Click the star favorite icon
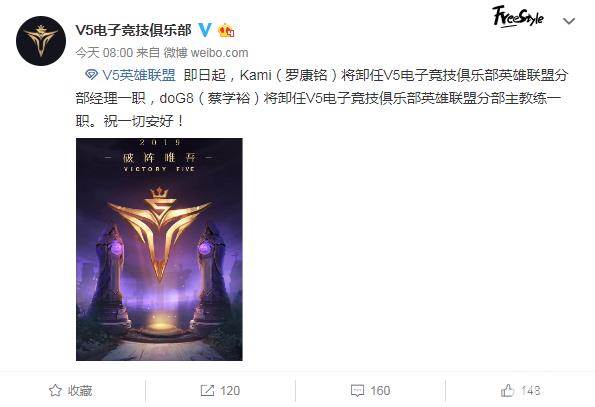The width and height of the screenshot is (595, 407). (x=55, y=390)
